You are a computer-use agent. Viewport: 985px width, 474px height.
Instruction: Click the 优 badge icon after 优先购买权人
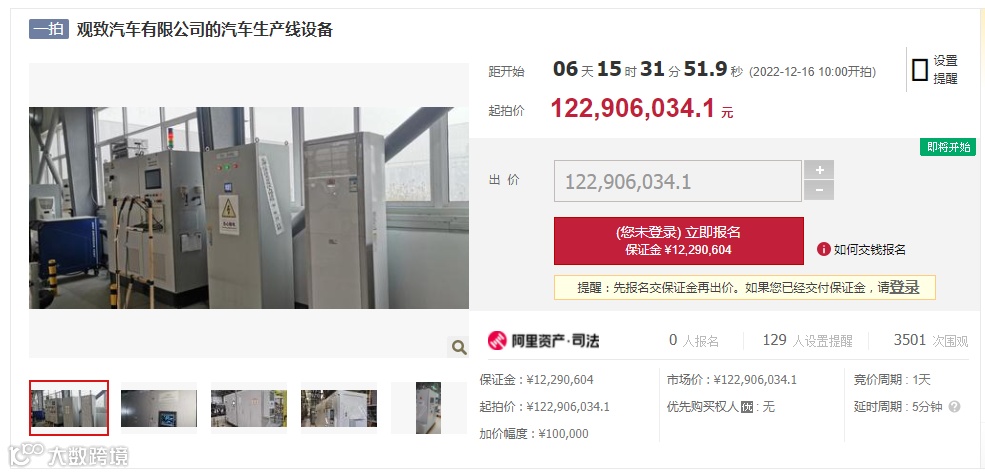746,407
